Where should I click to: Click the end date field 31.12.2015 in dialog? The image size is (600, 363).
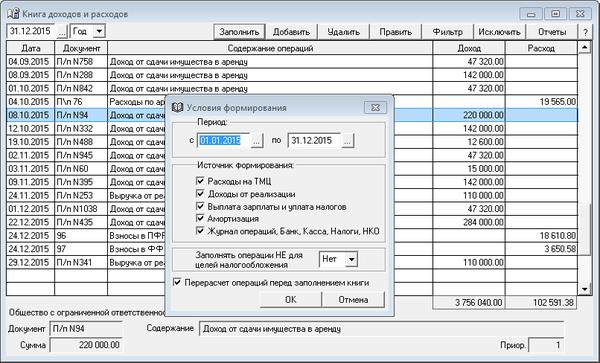pyautogui.click(x=315, y=141)
